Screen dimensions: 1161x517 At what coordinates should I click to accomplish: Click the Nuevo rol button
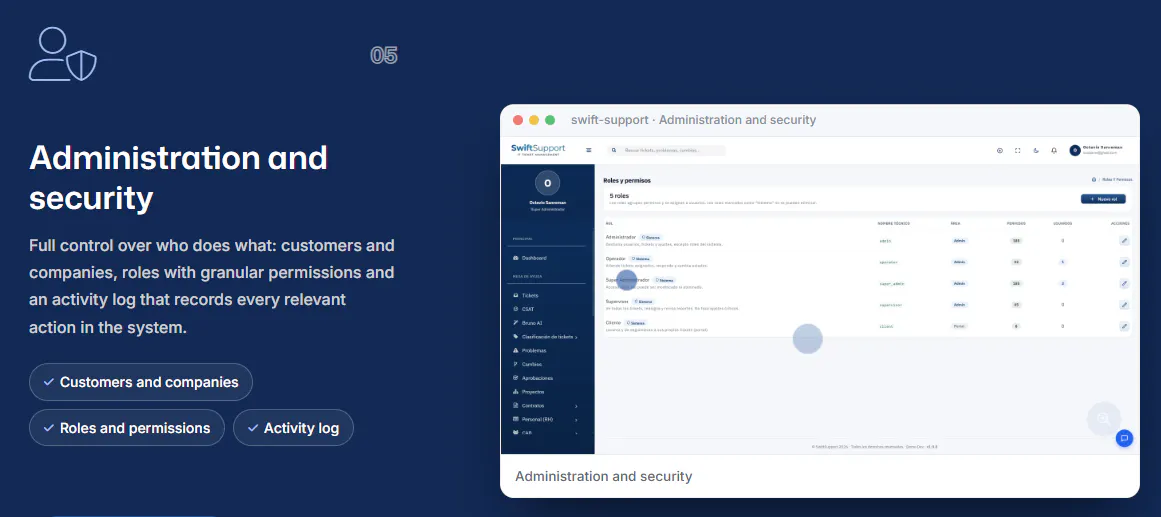coord(1103,199)
